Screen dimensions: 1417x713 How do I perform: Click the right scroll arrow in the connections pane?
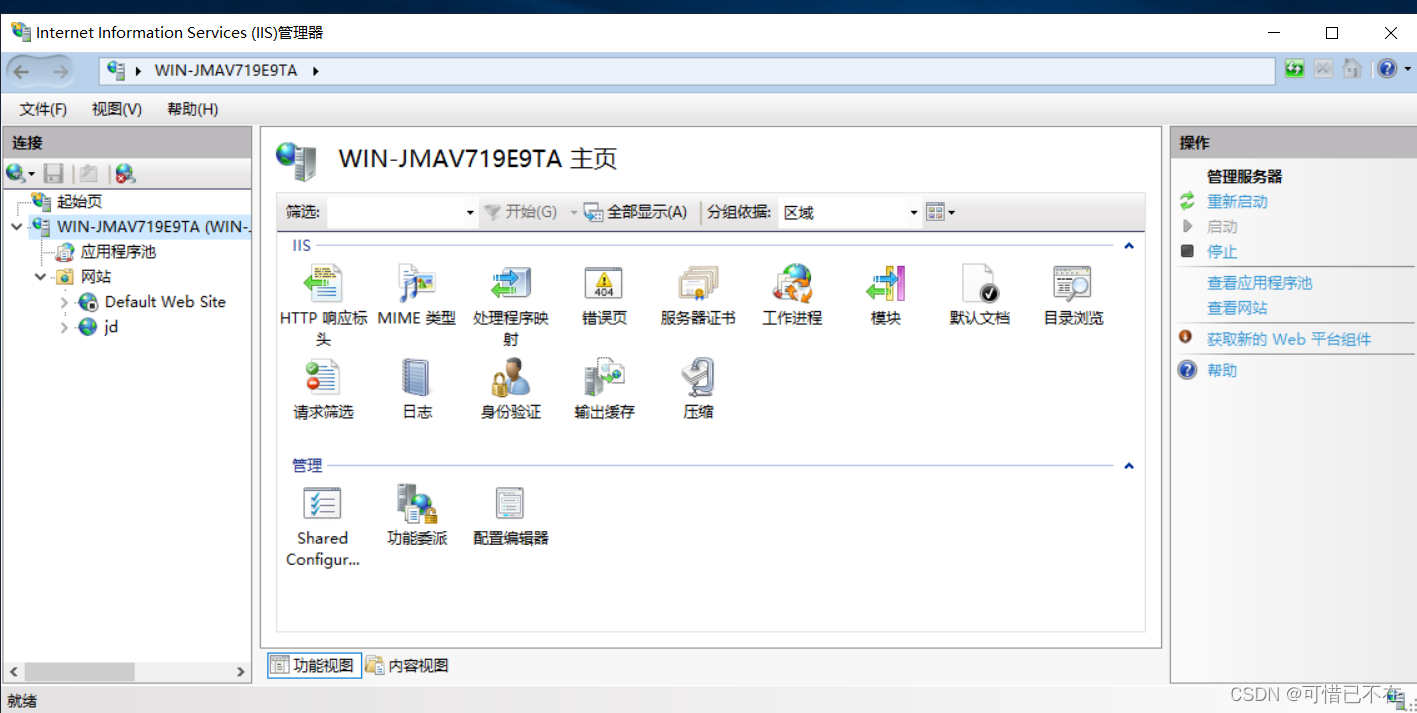[240, 672]
